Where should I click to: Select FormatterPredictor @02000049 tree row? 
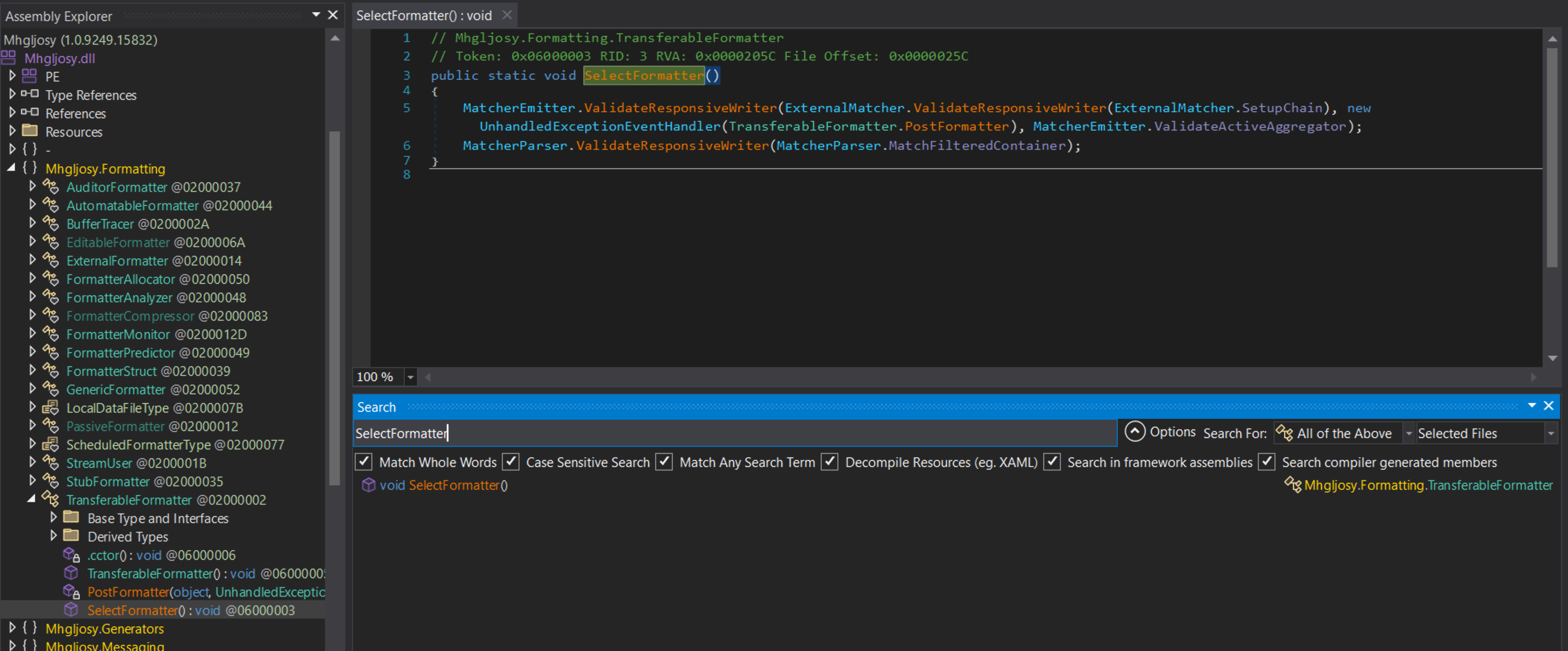coord(158,353)
